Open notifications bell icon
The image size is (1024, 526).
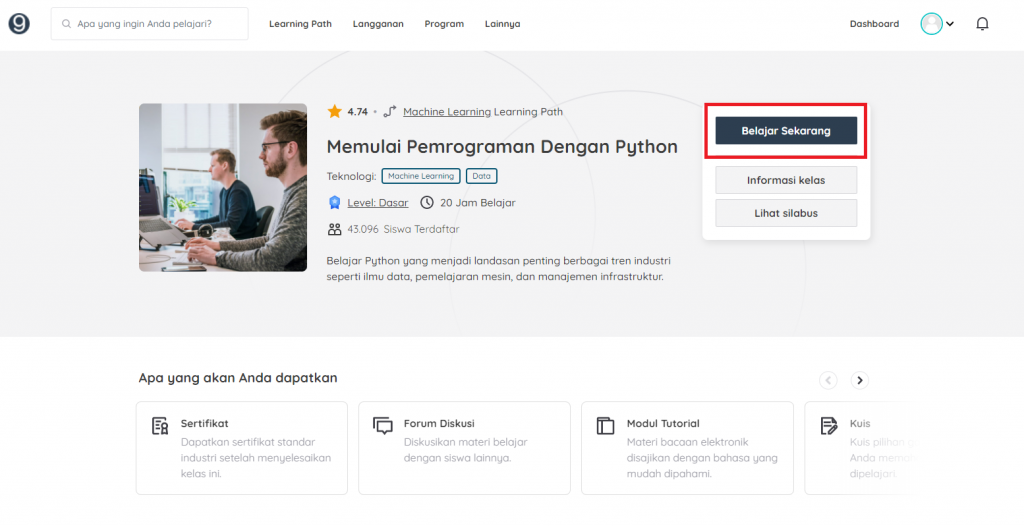click(x=982, y=24)
